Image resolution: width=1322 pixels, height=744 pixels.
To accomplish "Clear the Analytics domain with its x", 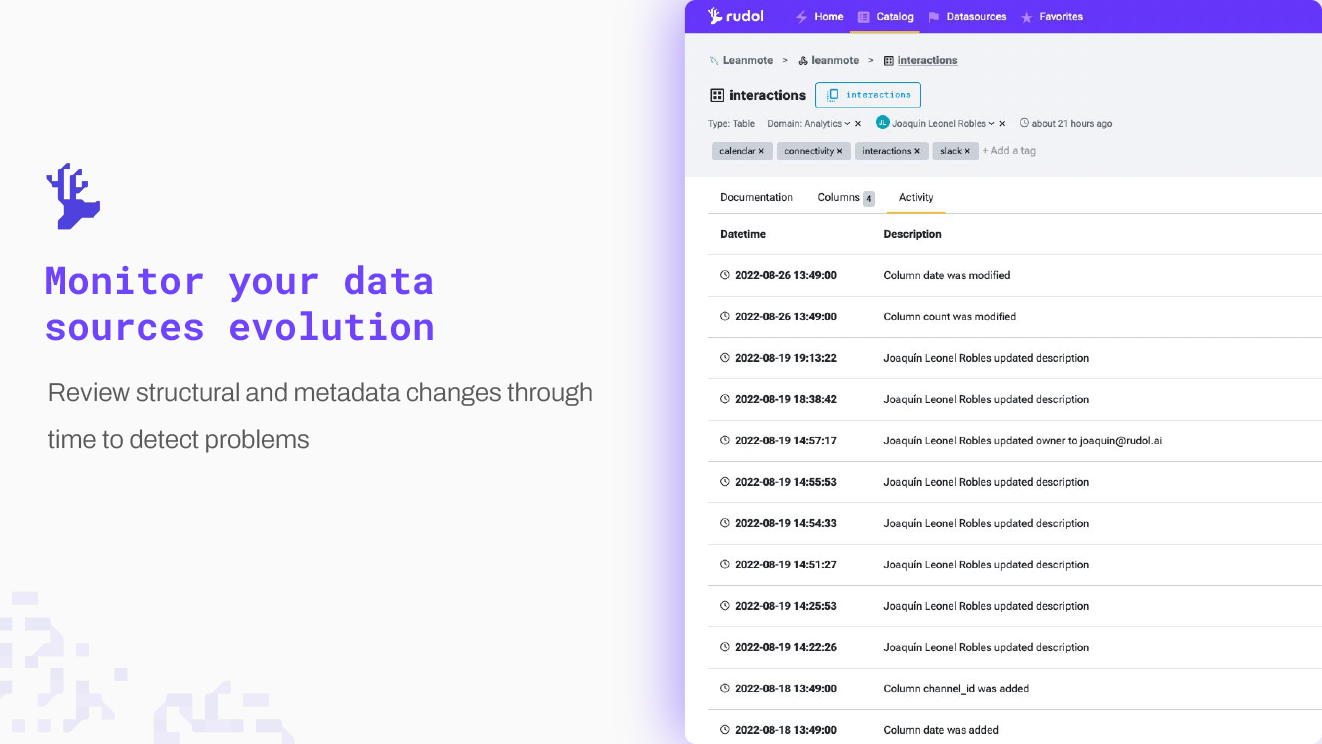I will tap(858, 124).
